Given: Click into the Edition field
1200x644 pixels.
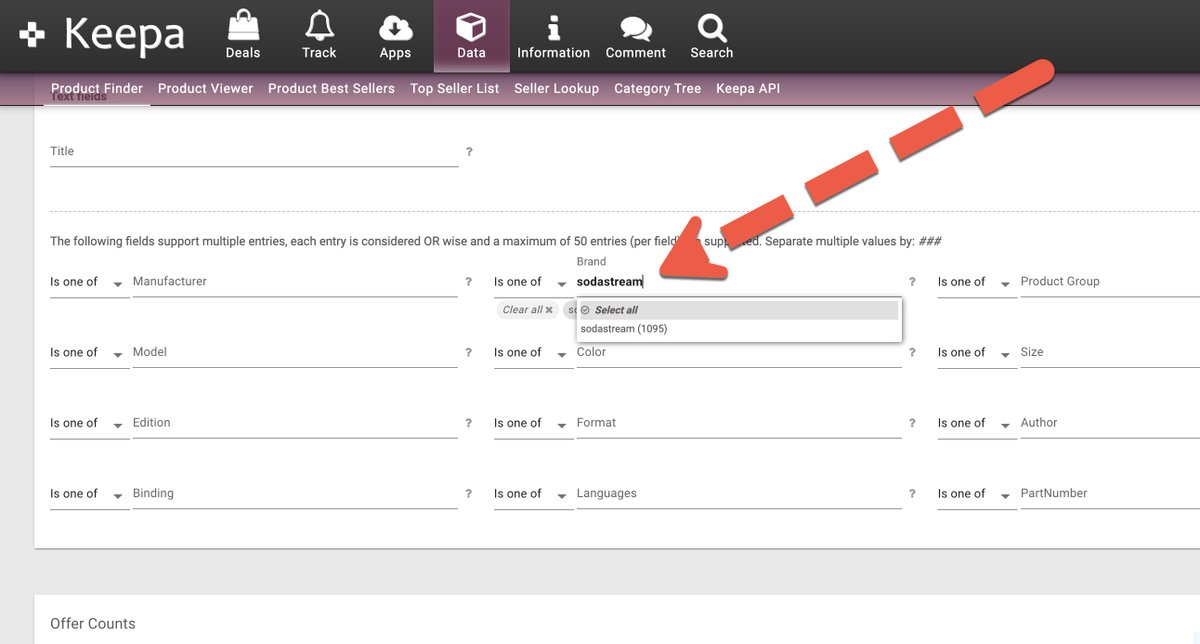Looking at the screenshot, I should pos(295,424).
